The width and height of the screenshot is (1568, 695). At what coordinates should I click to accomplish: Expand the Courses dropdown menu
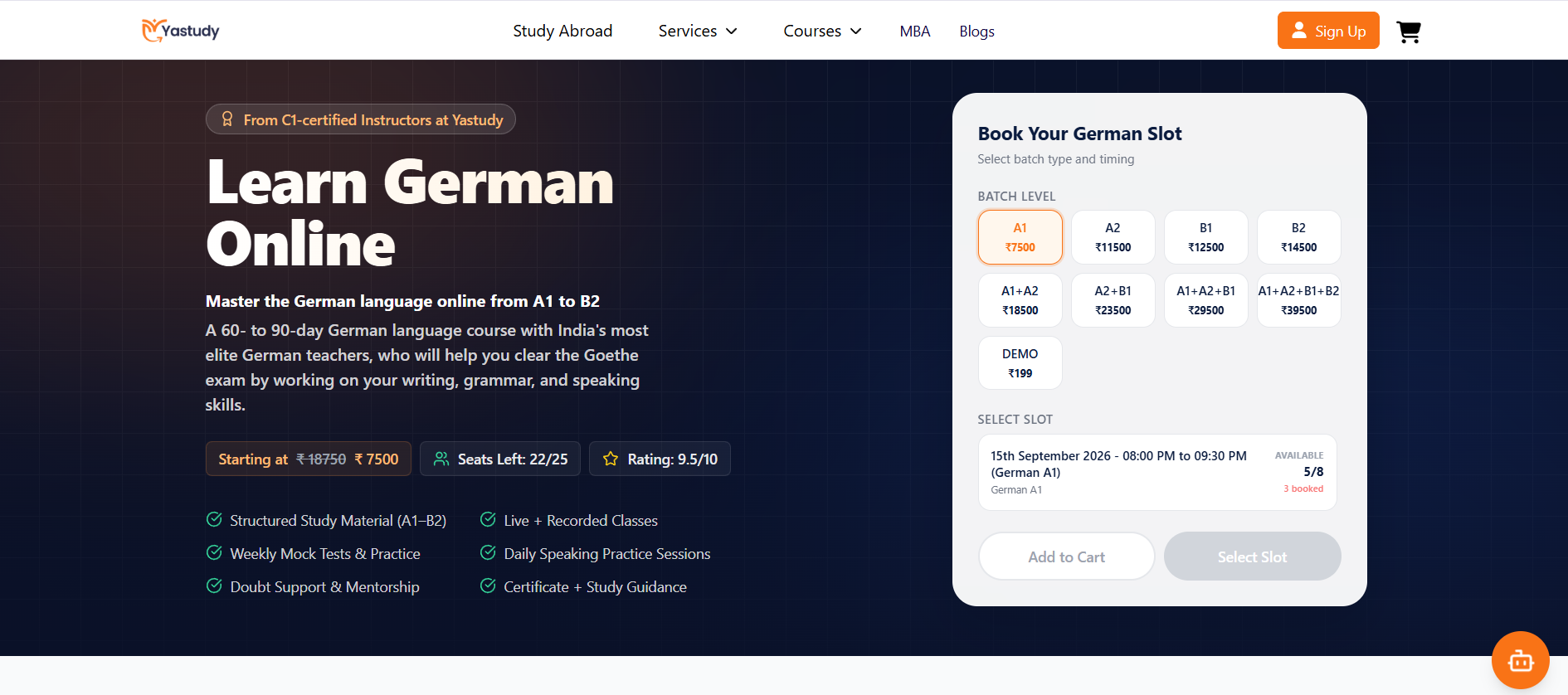[823, 31]
